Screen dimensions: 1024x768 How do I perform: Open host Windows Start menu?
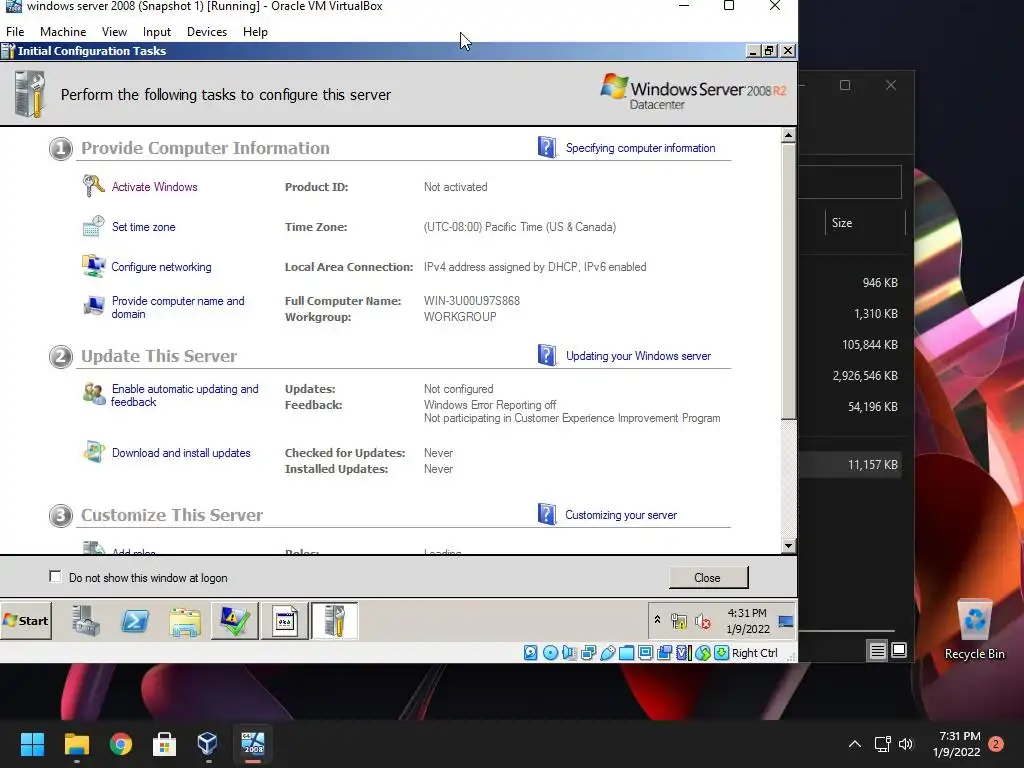[x=32, y=744]
